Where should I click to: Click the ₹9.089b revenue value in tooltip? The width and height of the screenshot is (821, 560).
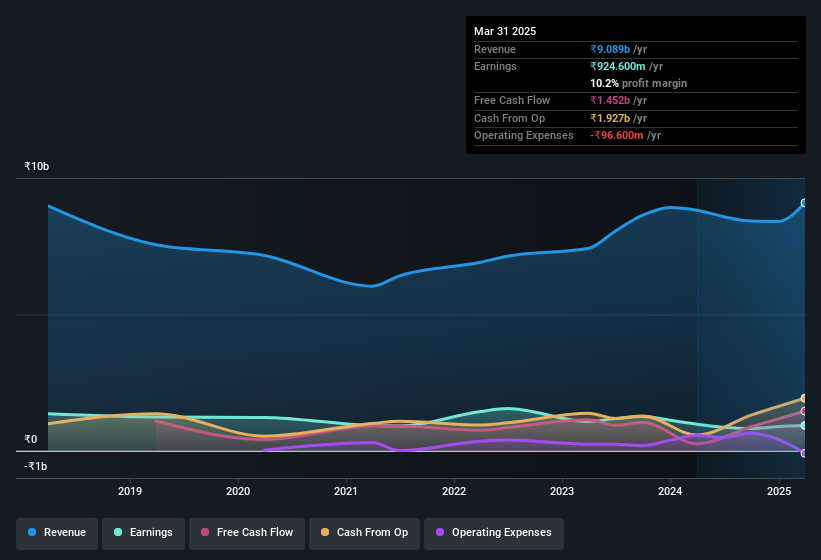coord(610,49)
